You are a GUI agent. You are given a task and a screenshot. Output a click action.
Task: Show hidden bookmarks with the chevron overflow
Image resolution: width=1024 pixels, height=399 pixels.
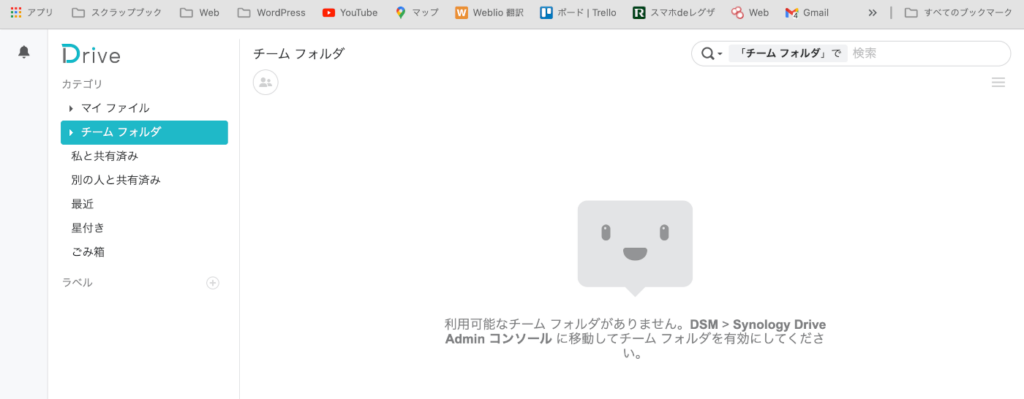[872, 12]
